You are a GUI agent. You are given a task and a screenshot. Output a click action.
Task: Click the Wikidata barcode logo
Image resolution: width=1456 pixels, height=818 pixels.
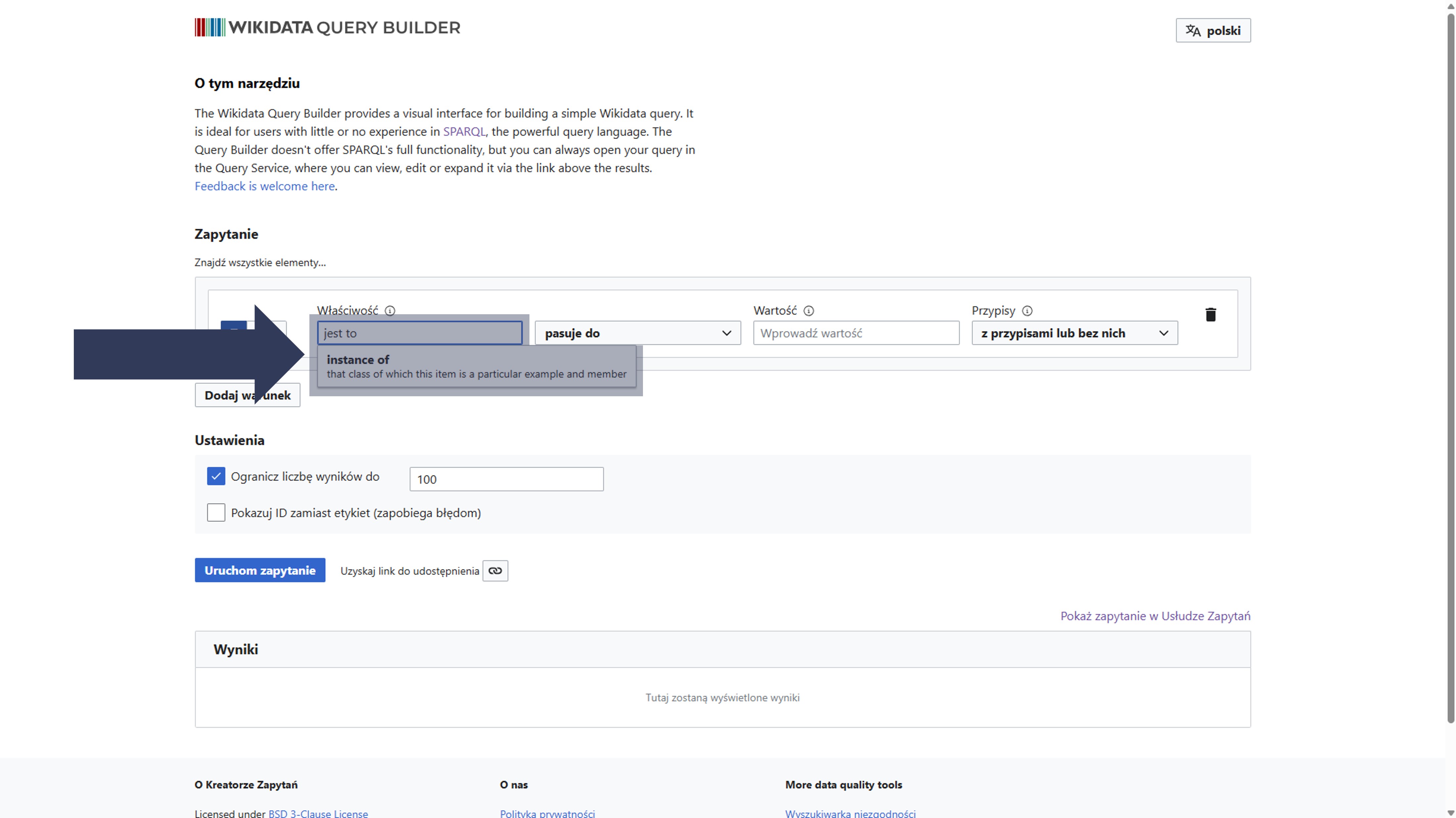[210, 27]
